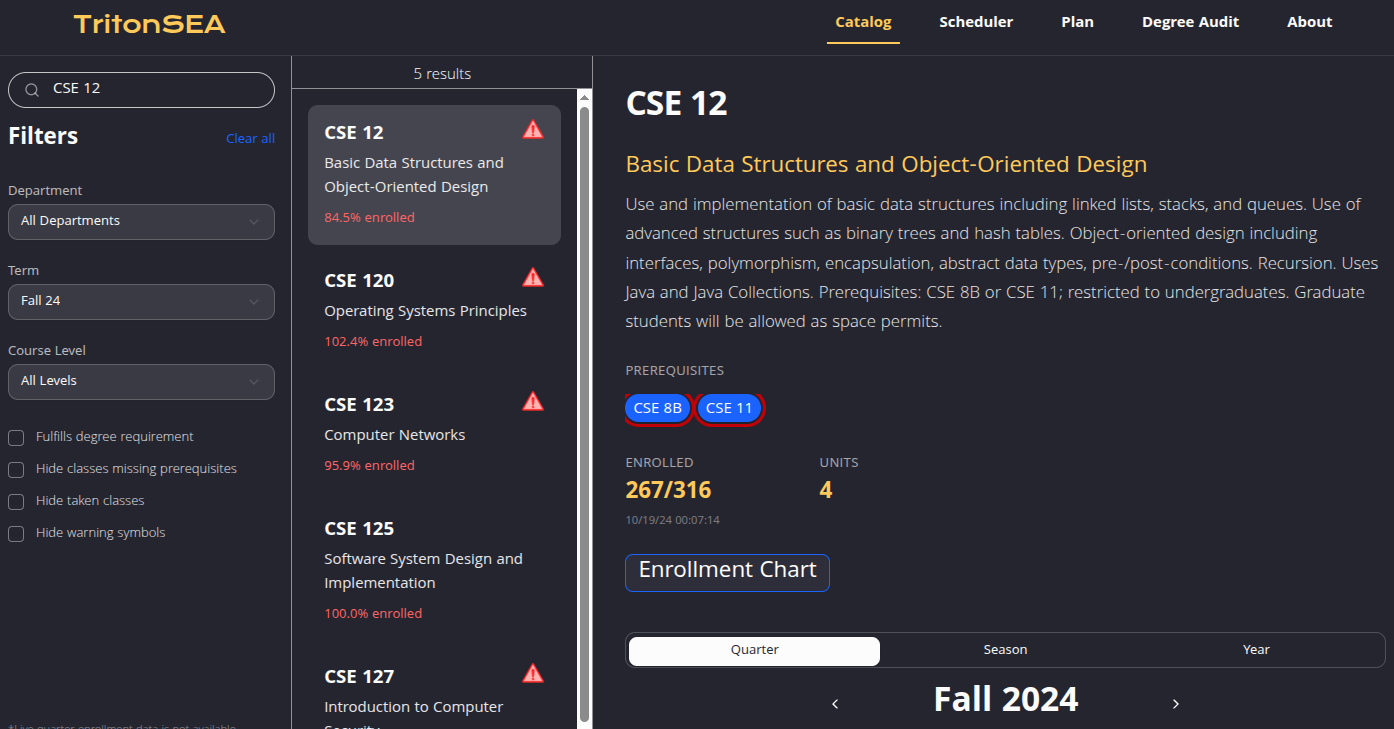This screenshot has width=1394, height=729.
Task: Check Hide classes missing prerequisites
Action: [x=16, y=470]
